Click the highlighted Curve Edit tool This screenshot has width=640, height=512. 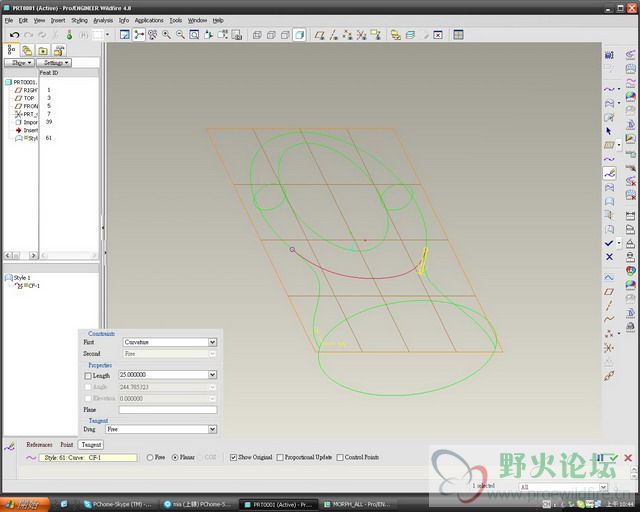pos(609,174)
